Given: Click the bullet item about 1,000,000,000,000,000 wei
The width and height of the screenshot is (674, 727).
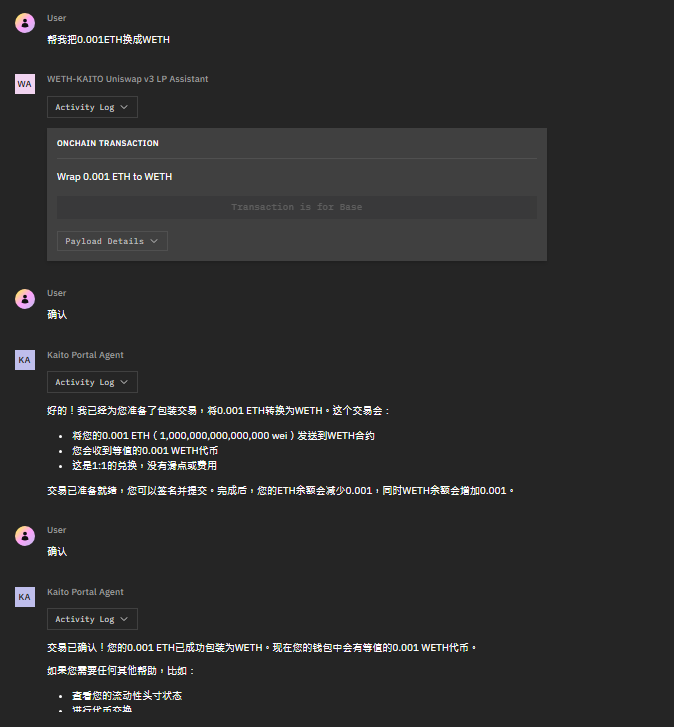Looking at the screenshot, I should pos(223,436).
